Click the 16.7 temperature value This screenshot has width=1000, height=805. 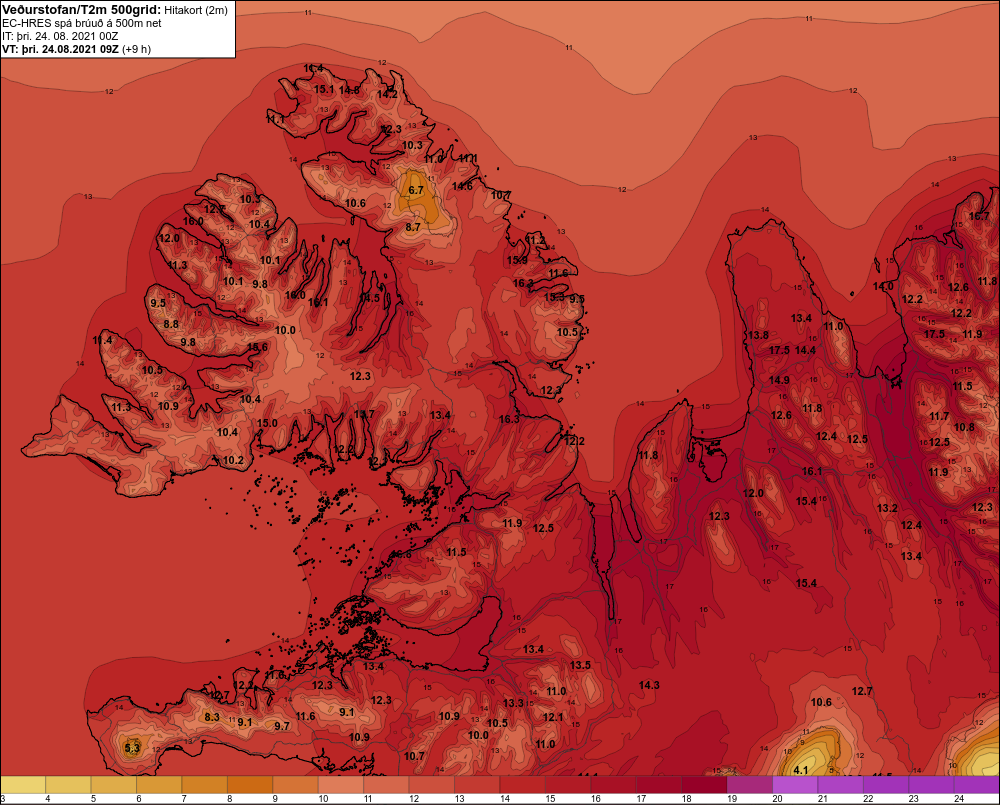979,216
